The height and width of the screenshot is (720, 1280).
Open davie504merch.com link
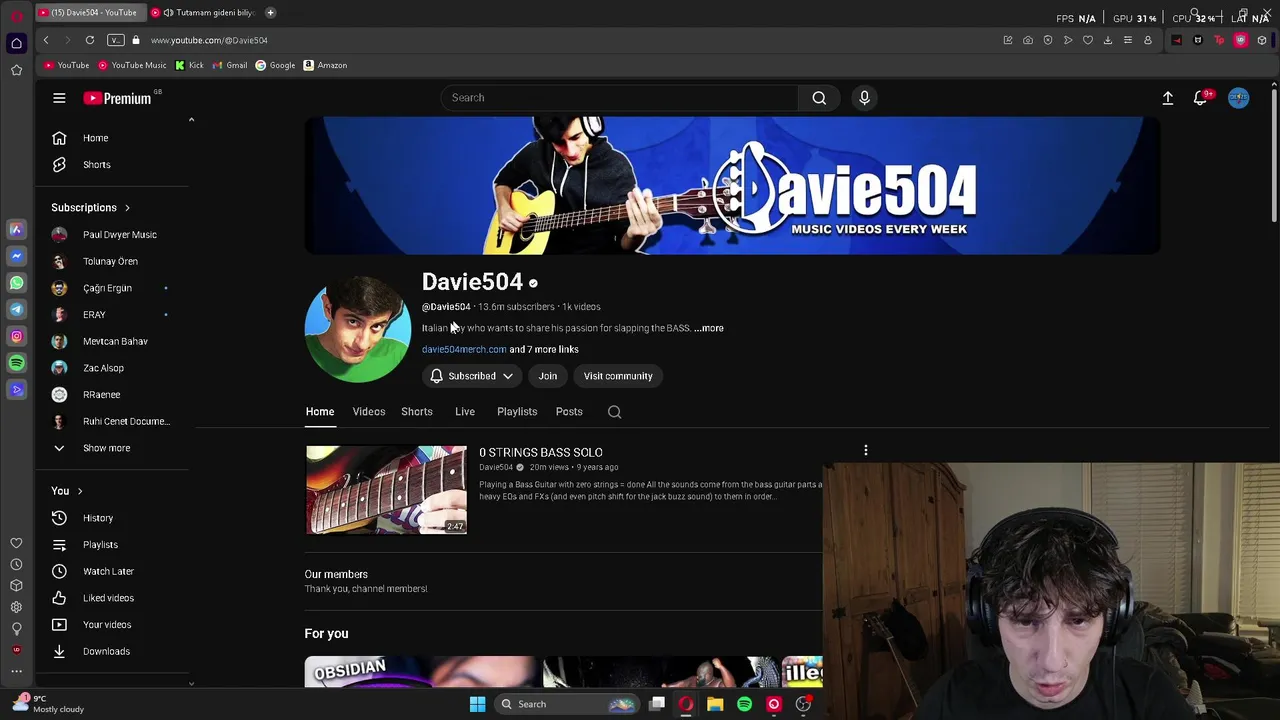(464, 349)
